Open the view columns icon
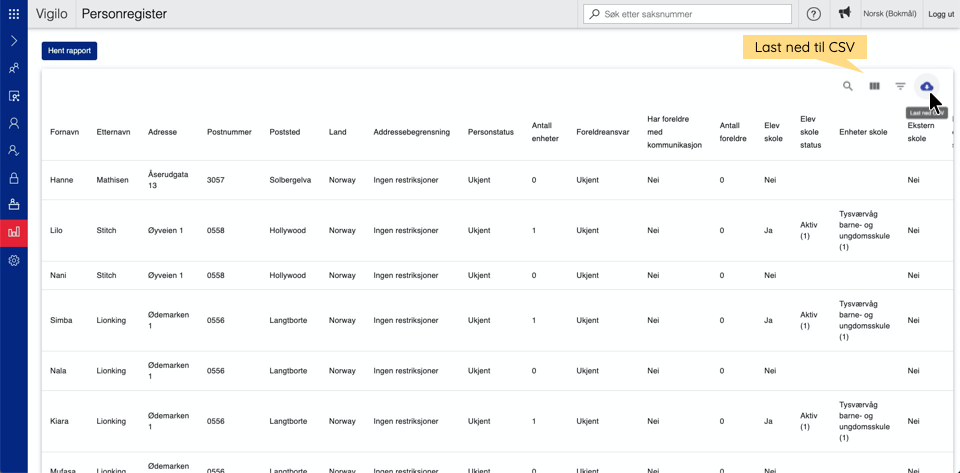This screenshot has width=960, height=473. click(874, 87)
